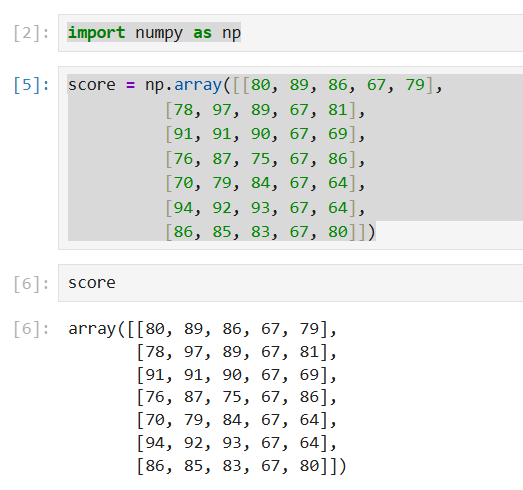Click the code cell containing only score
The height and width of the screenshot is (490, 523).
[x=291, y=283]
